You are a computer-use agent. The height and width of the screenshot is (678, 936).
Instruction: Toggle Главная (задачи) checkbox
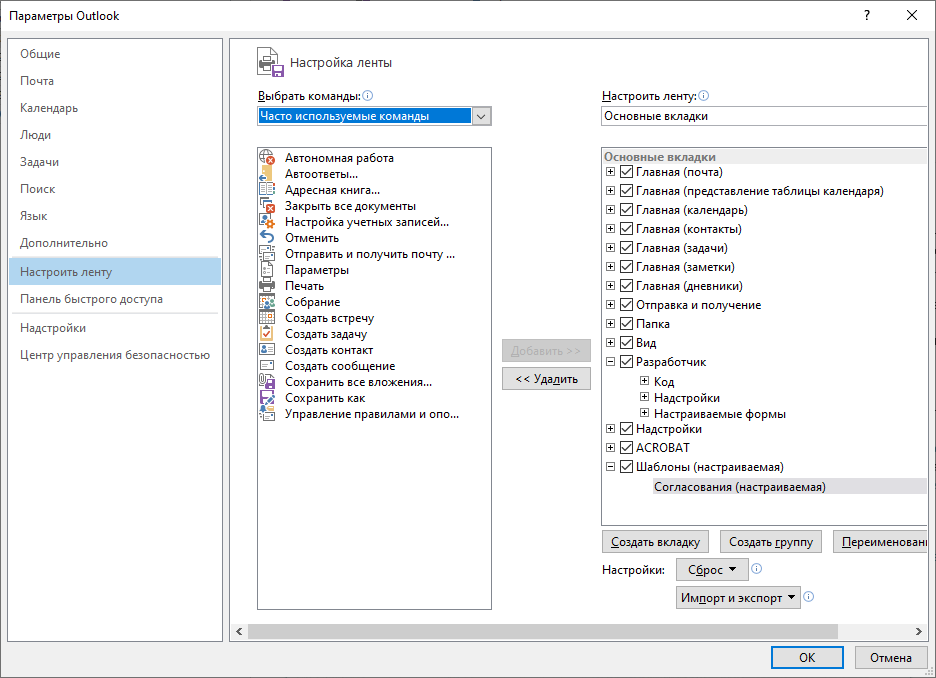pyautogui.click(x=626, y=248)
